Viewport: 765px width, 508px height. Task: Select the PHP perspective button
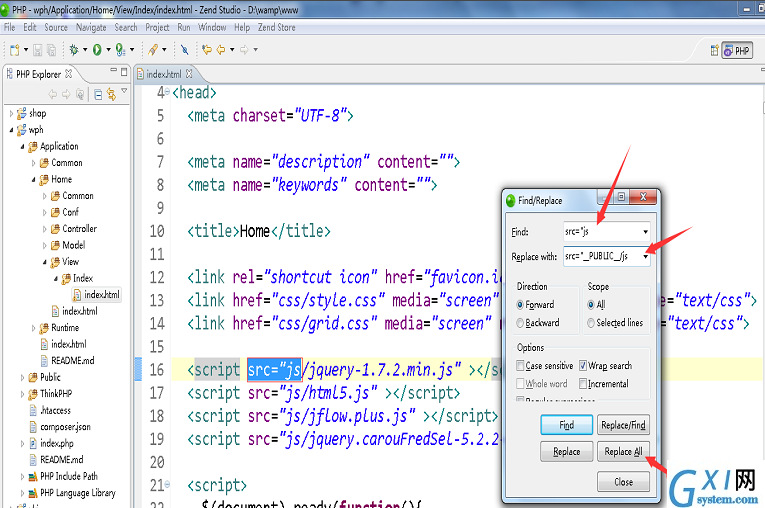pyautogui.click(x=737, y=50)
